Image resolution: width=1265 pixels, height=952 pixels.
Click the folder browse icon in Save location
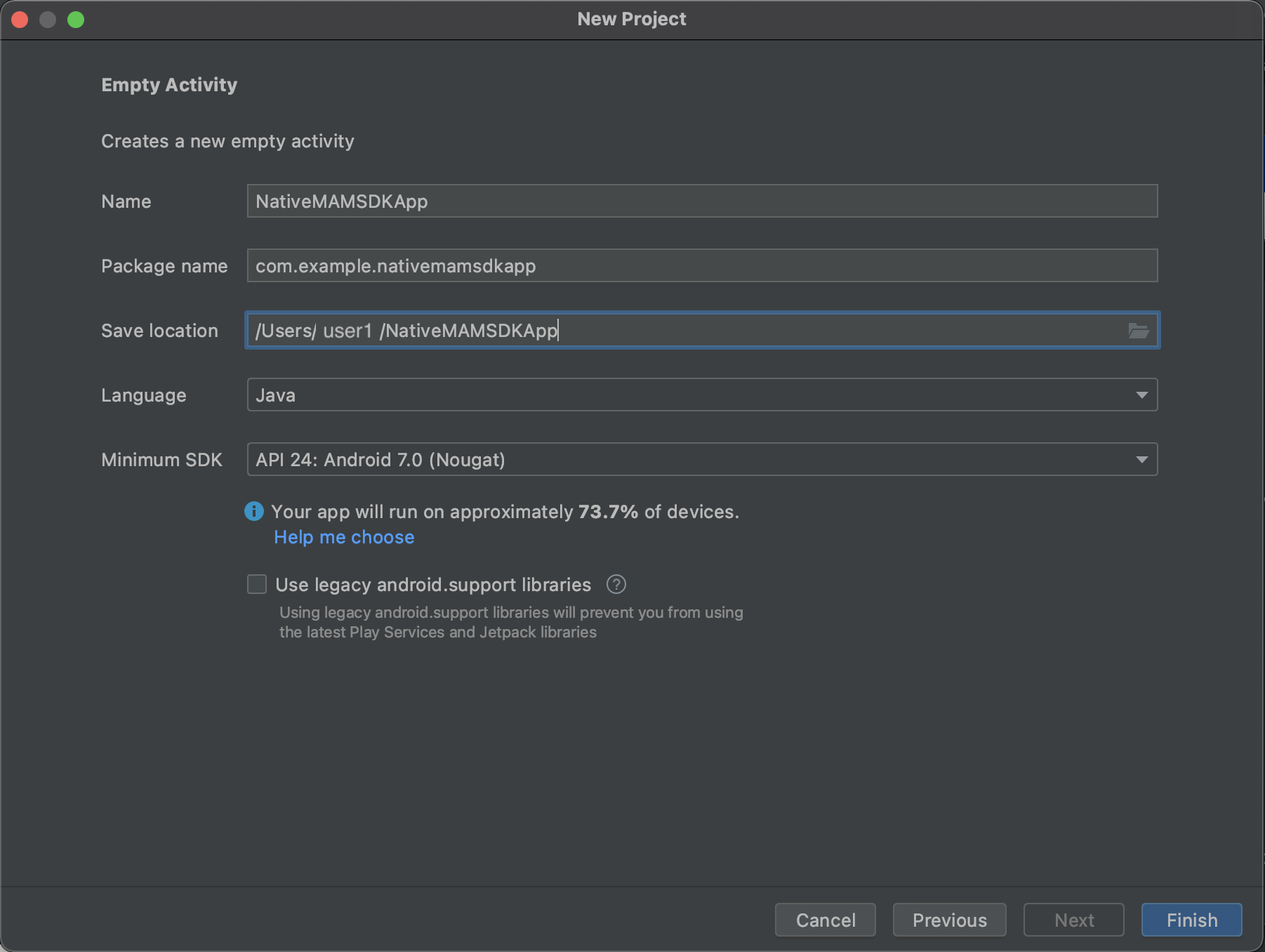coord(1138,331)
